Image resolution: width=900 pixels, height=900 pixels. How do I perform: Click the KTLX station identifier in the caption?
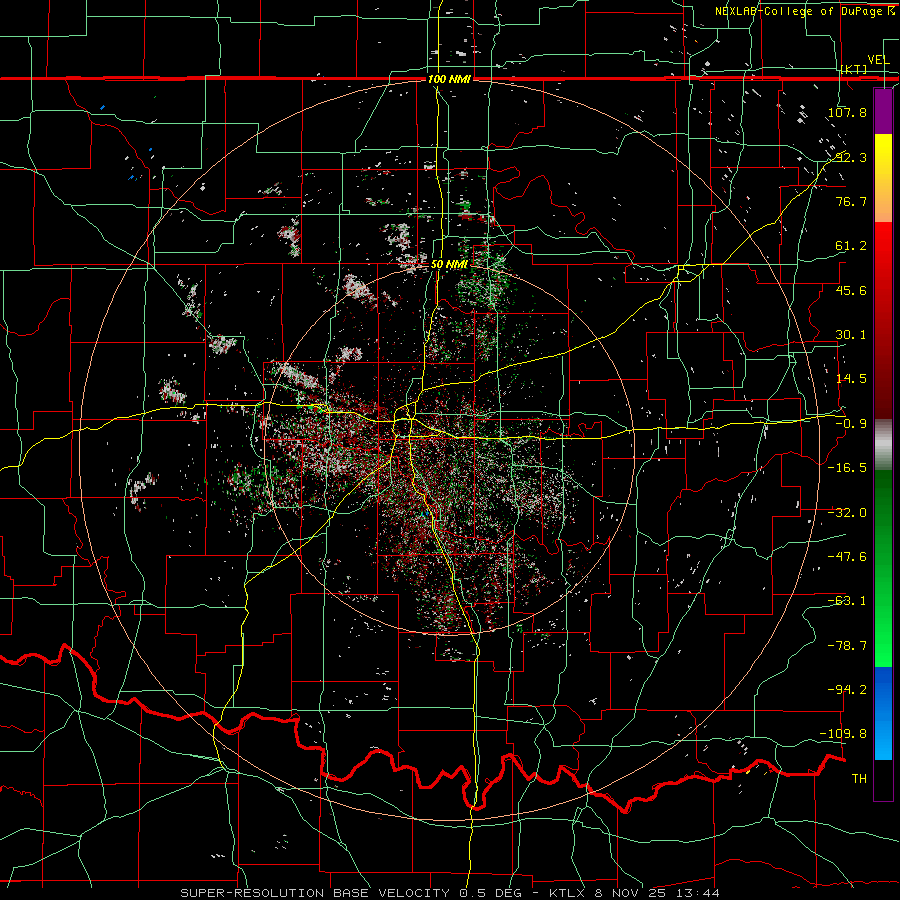568,893
